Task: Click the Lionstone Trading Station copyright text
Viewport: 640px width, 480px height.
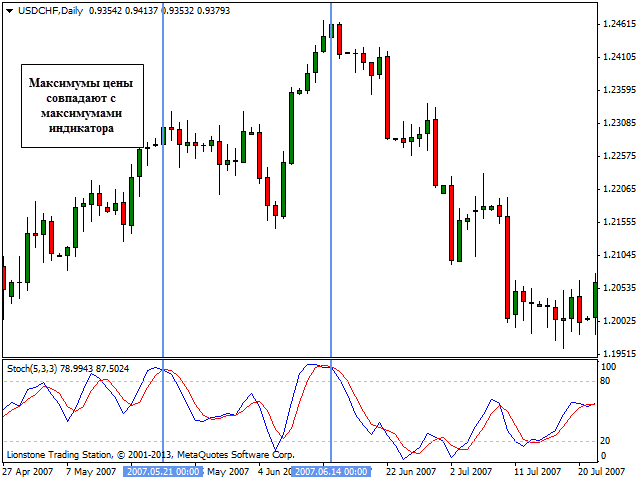Action: [151, 454]
